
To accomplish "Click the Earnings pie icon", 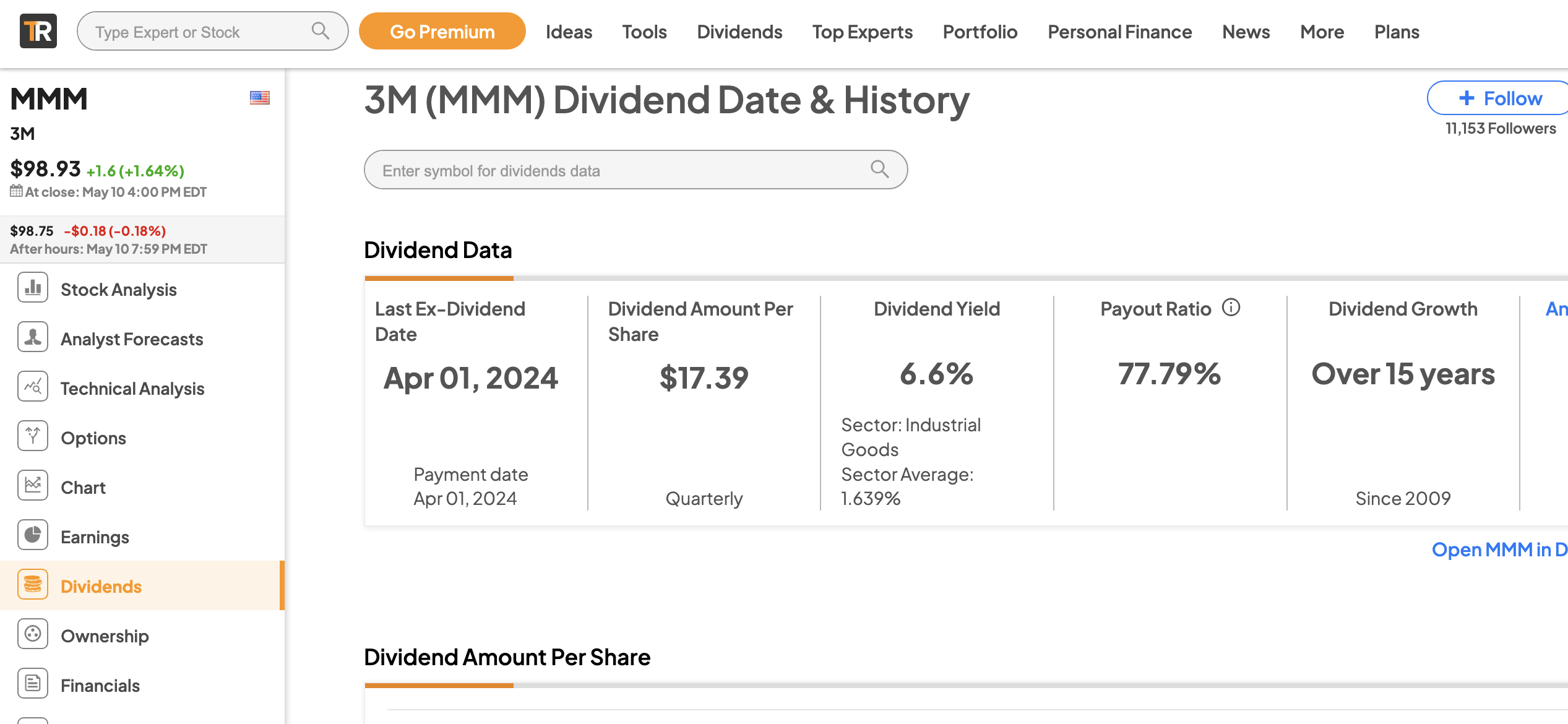I will click(x=33, y=535).
